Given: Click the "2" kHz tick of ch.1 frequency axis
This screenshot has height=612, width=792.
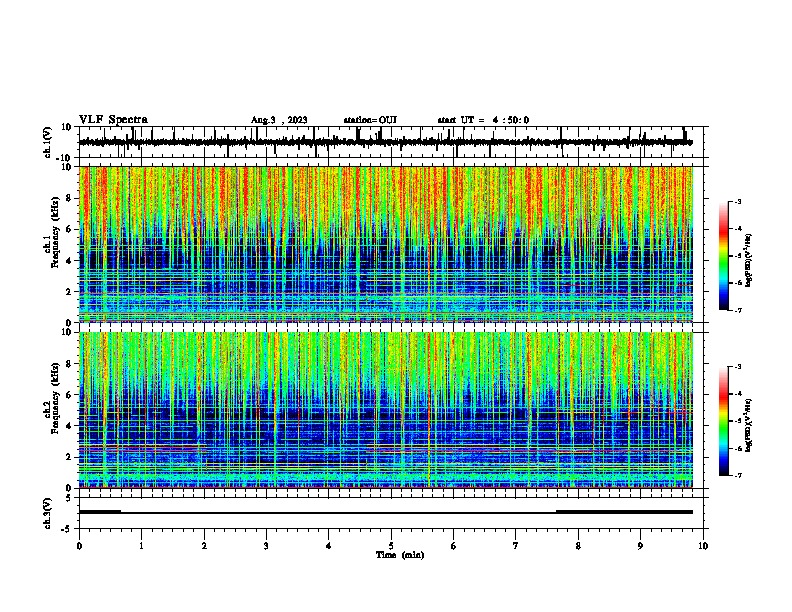Looking at the screenshot, I should 69,292.
